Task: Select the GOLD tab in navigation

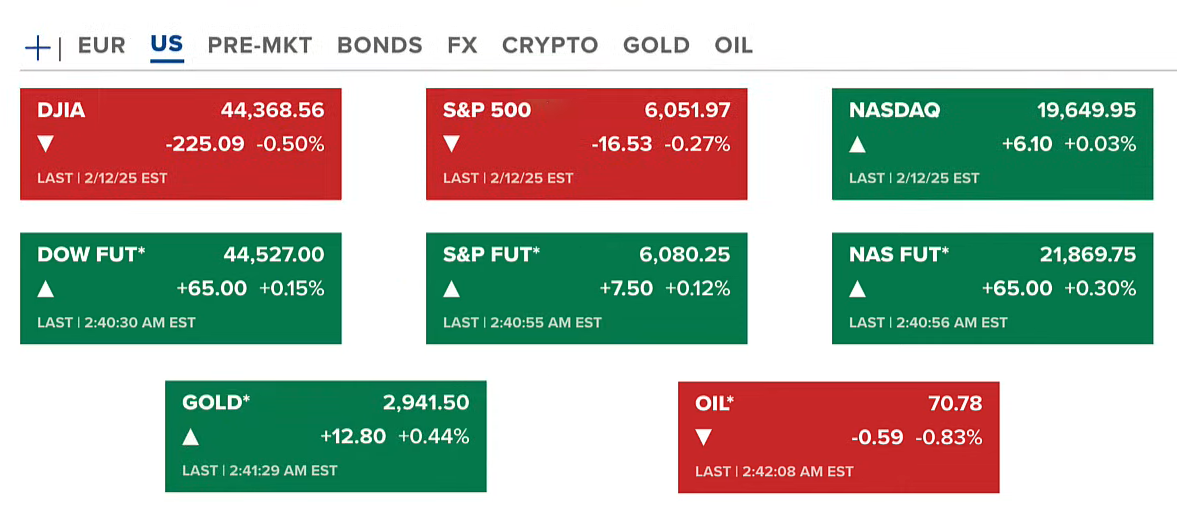Action: [656, 45]
